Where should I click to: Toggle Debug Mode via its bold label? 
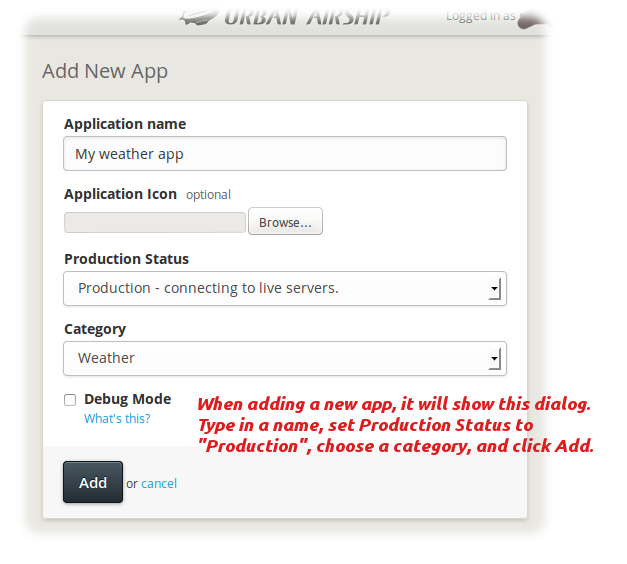pyautogui.click(x=128, y=399)
